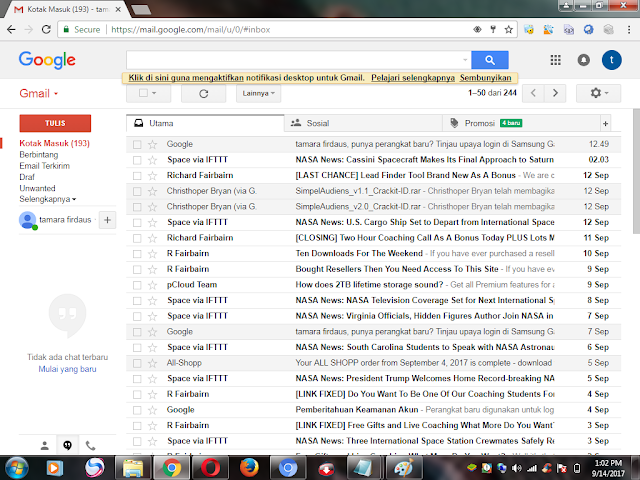Open the Google apps grid

(x=555, y=60)
